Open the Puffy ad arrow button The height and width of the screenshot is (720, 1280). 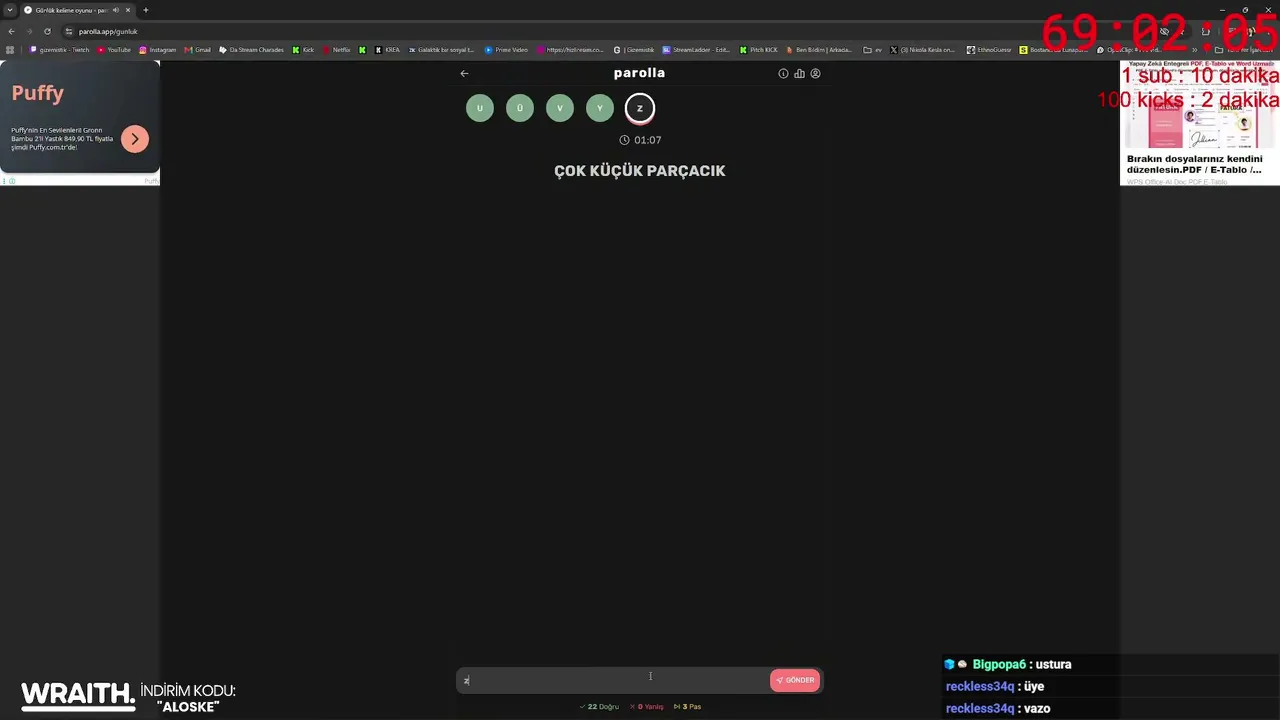coord(135,139)
